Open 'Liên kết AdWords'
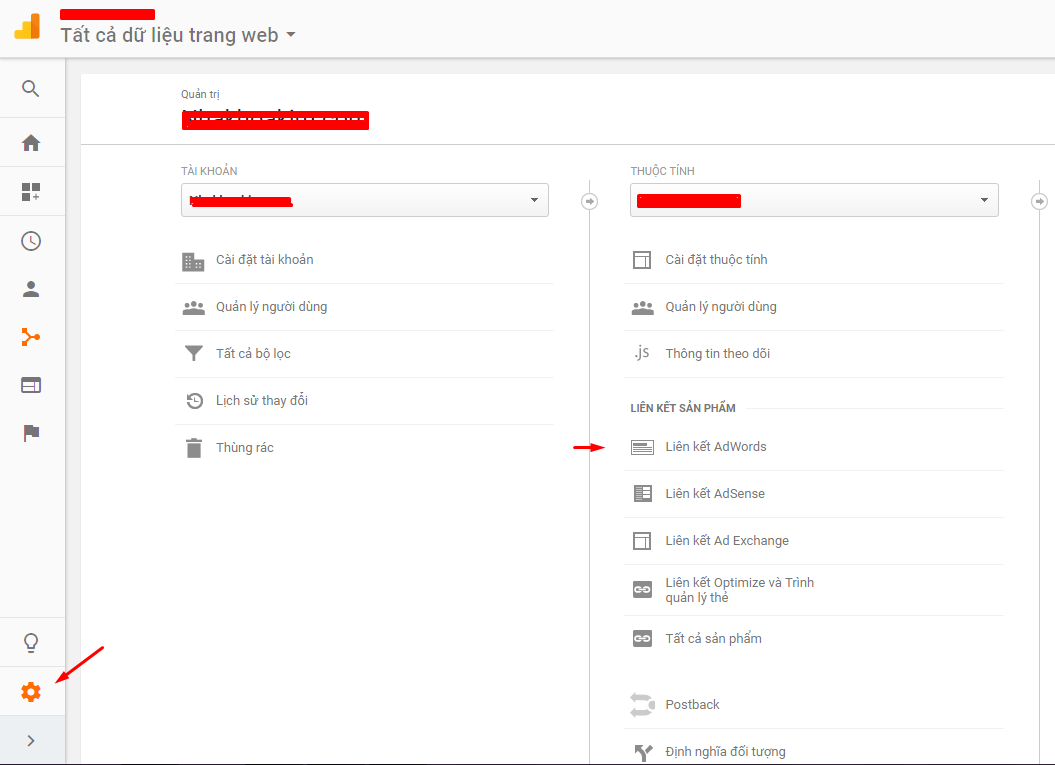Screen dimensions: 1055x765 point(716,447)
